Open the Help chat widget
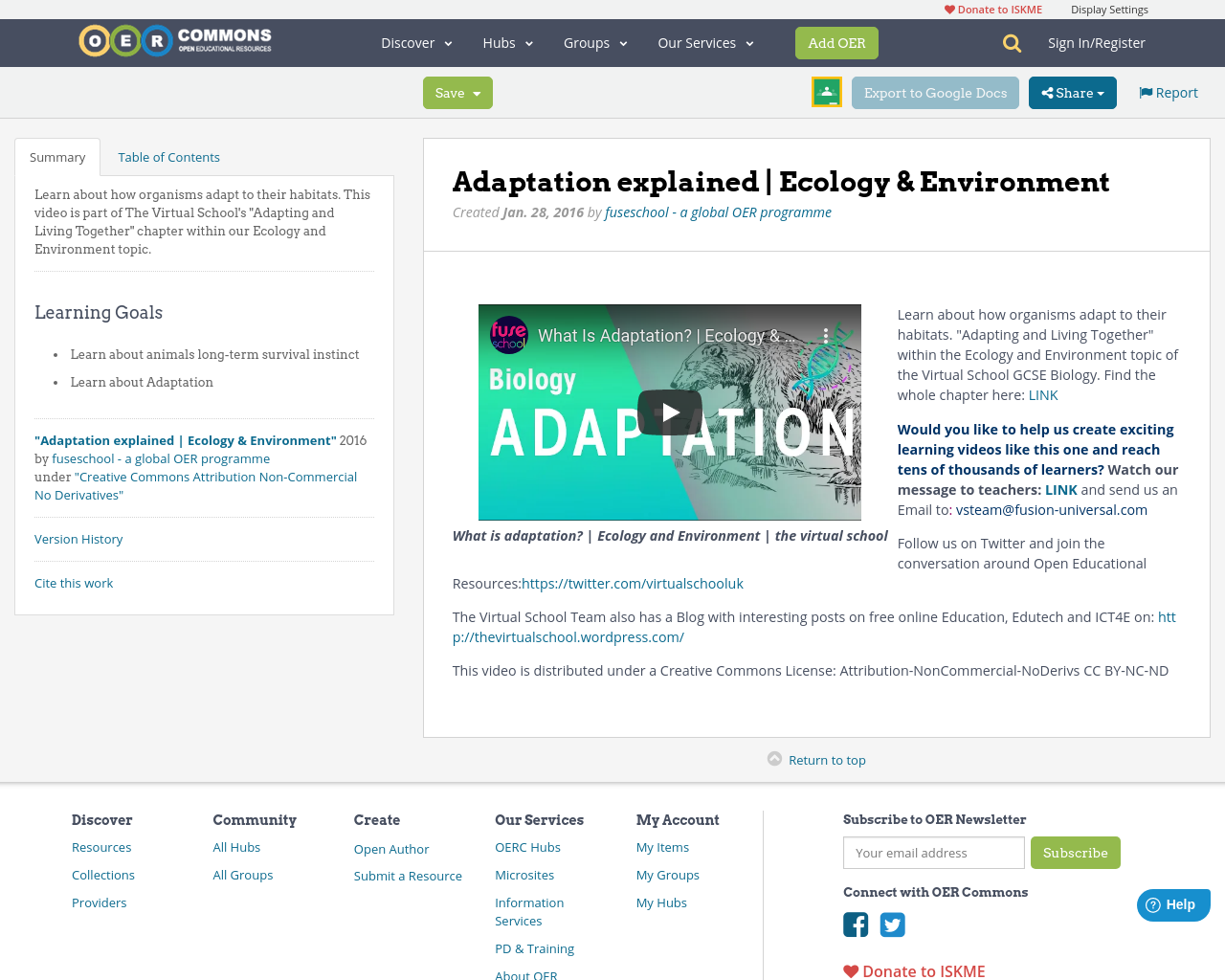This screenshot has width=1225, height=980. (x=1172, y=904)
